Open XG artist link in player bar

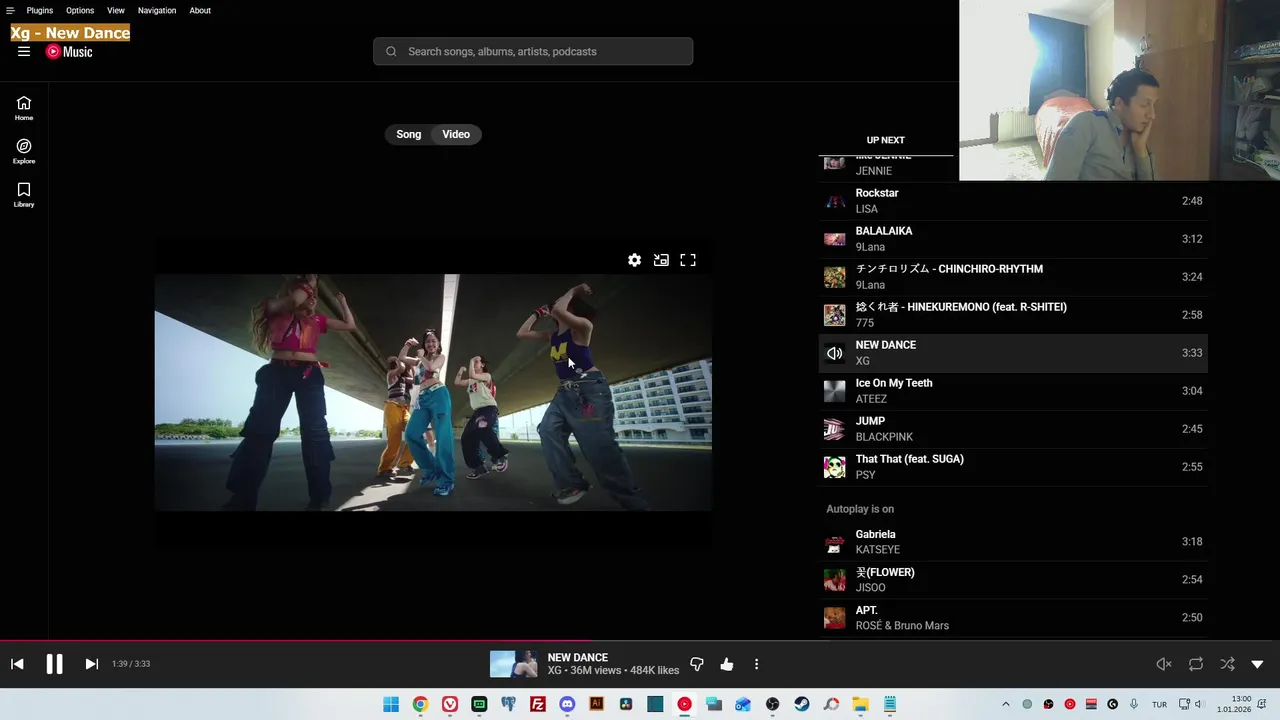click(x=554, y=671)
